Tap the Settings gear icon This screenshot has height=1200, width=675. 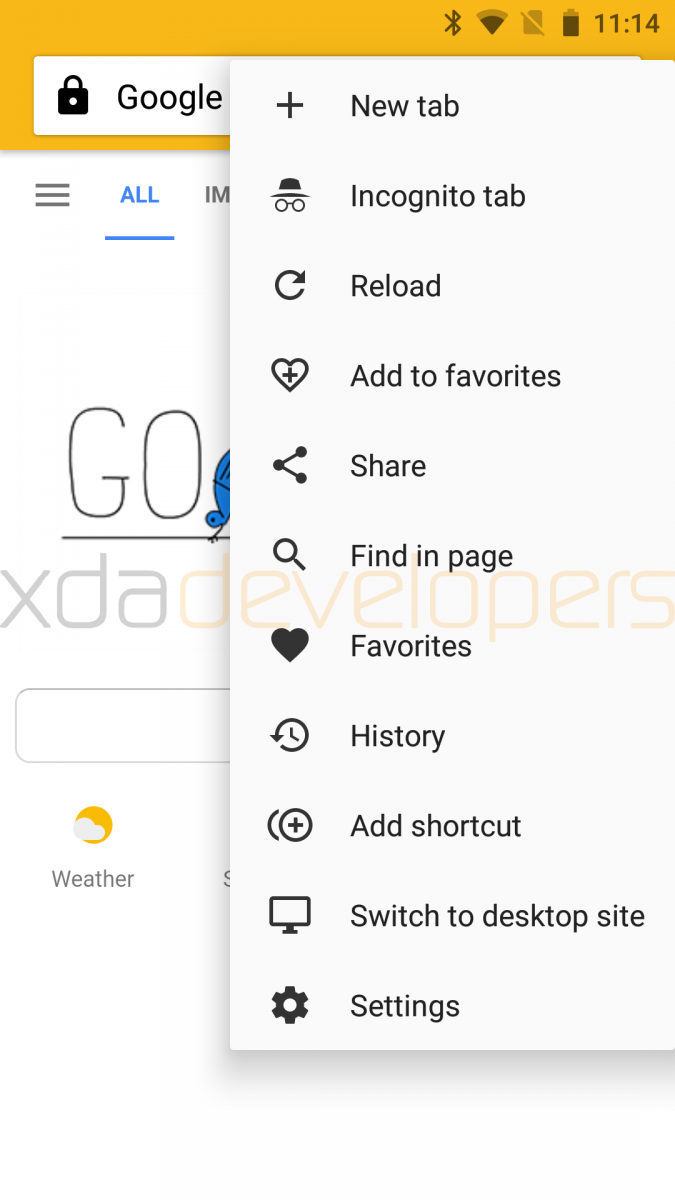click(x=290, y=1005)
